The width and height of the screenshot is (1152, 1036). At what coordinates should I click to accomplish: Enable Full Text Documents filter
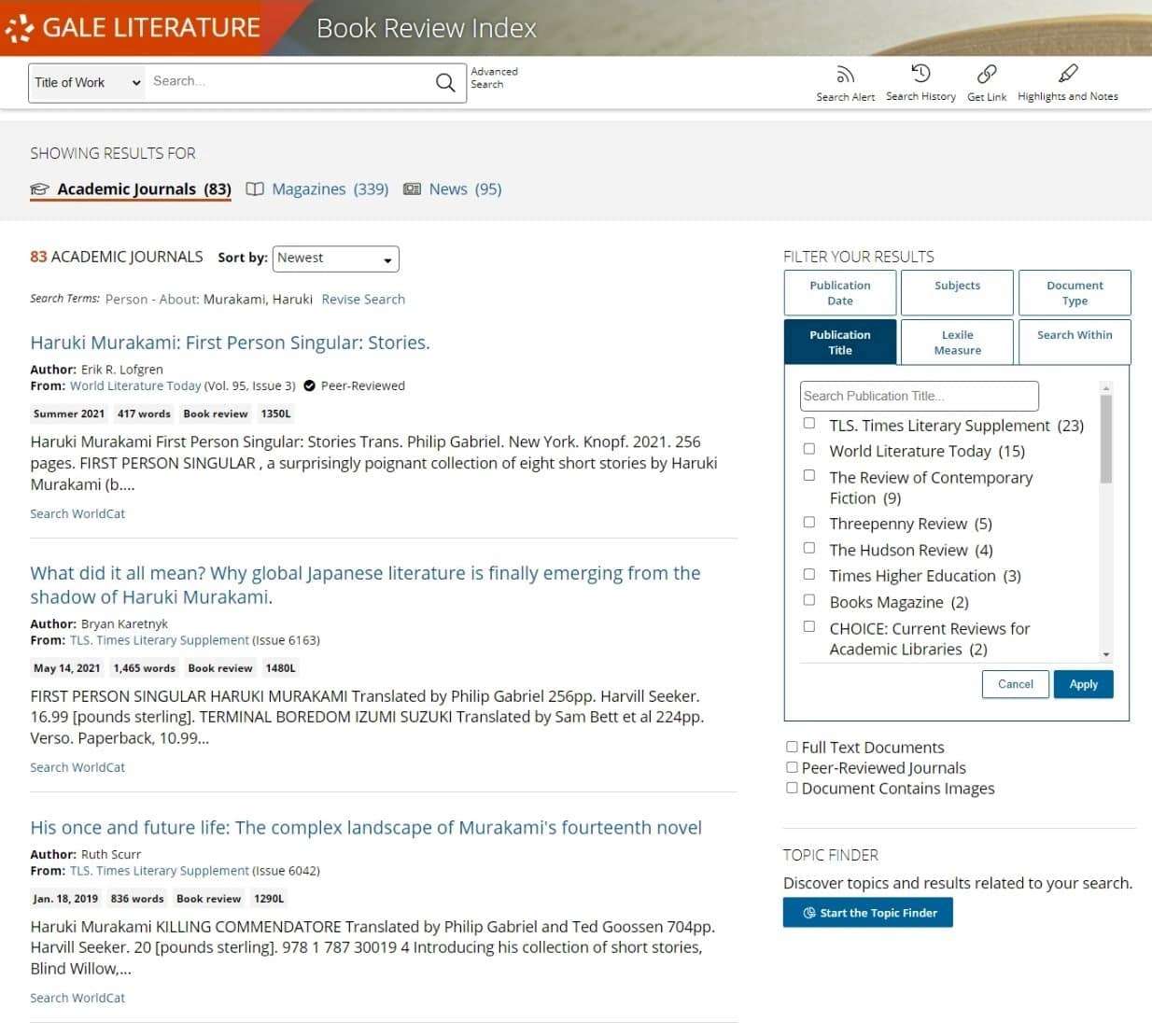(x=792, y=747)
